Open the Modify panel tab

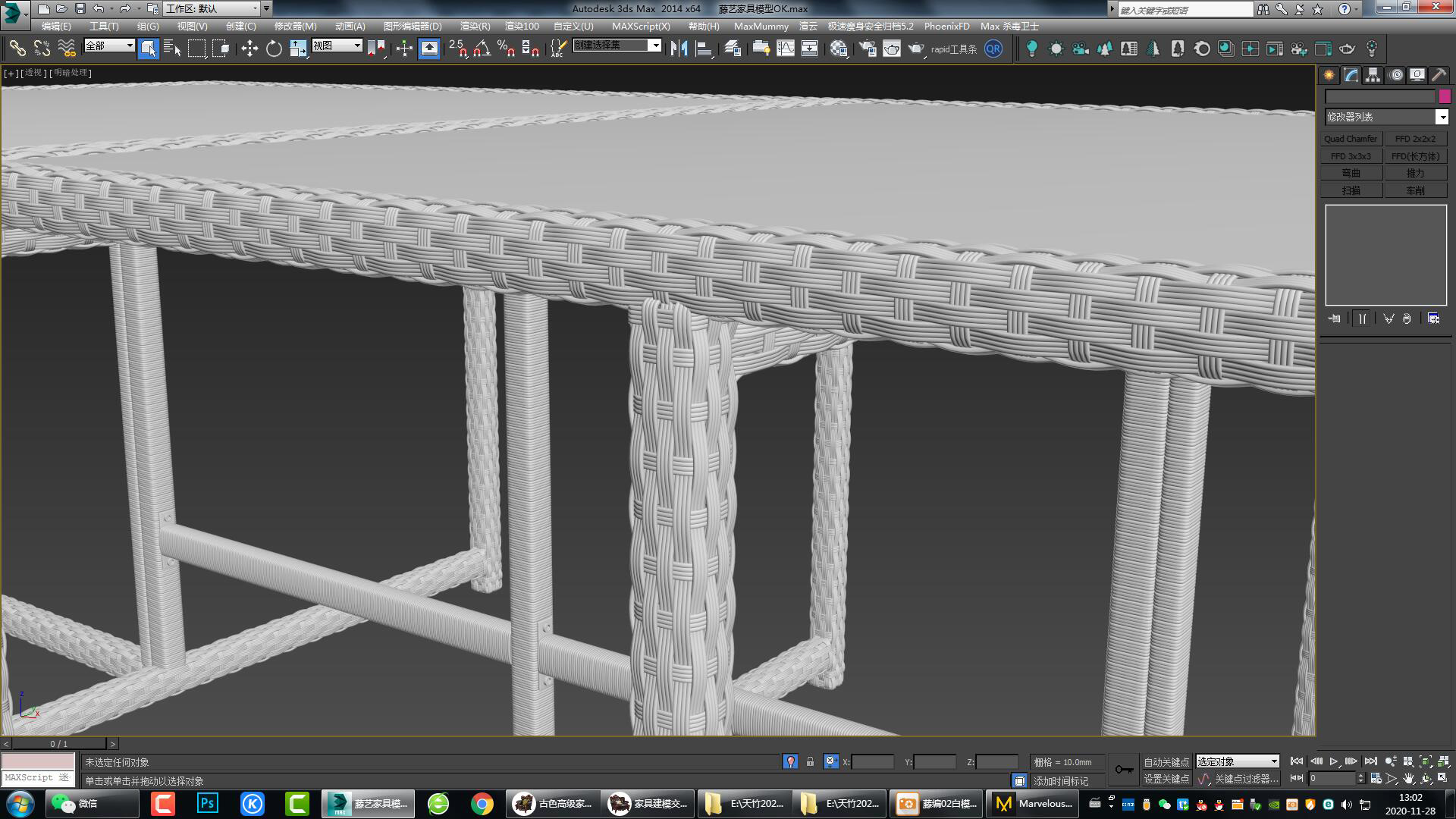point(1351,74)
